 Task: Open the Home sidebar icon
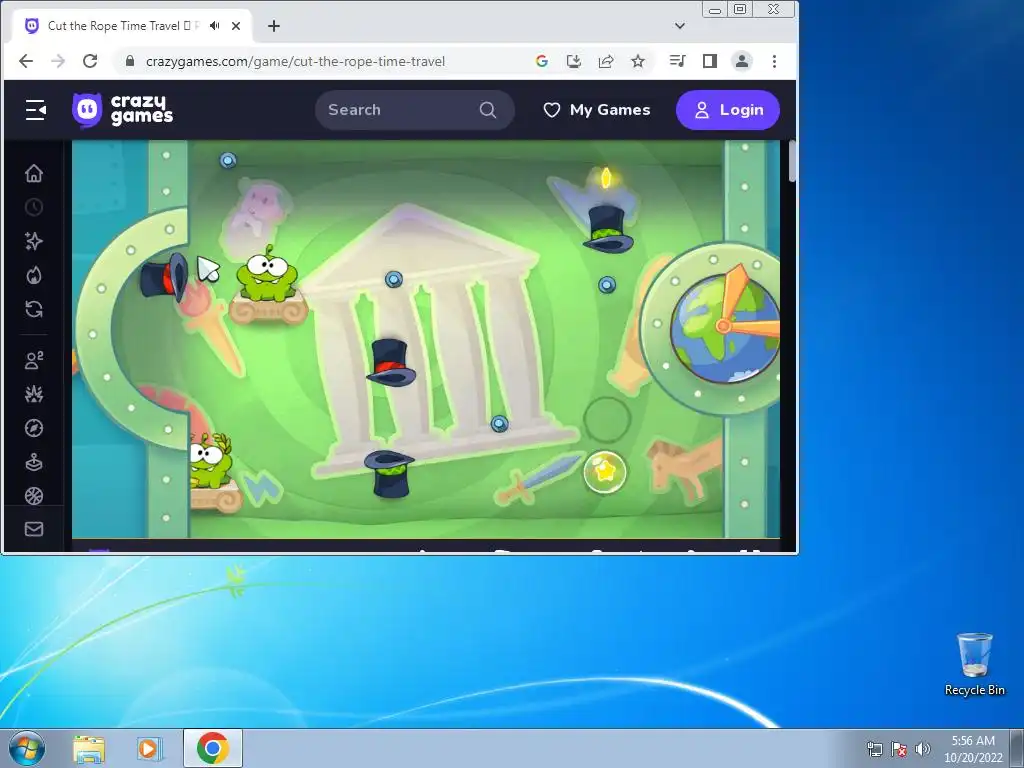[x=34, y=173]
